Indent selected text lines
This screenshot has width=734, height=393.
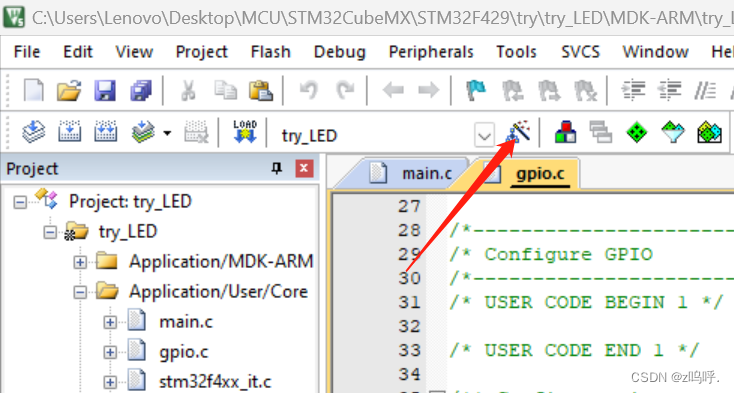pyautogui.click(x=633, y=90)
